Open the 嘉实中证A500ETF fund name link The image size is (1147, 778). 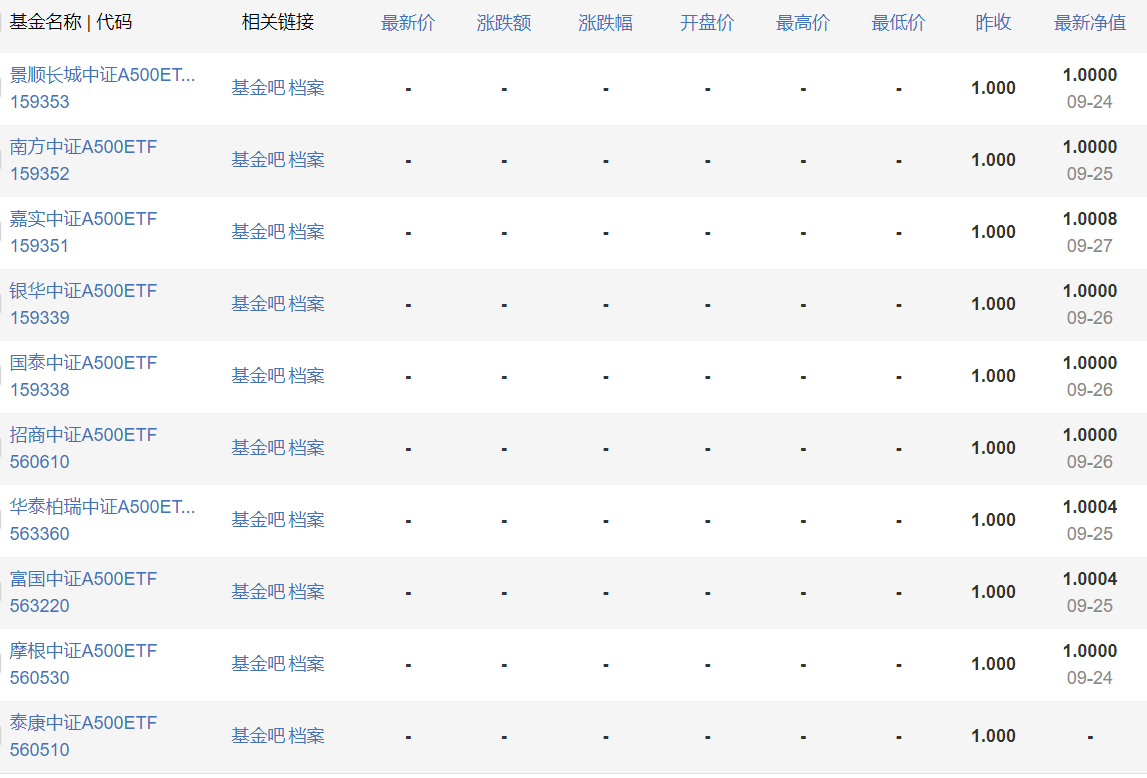click(x=83, y=219)
